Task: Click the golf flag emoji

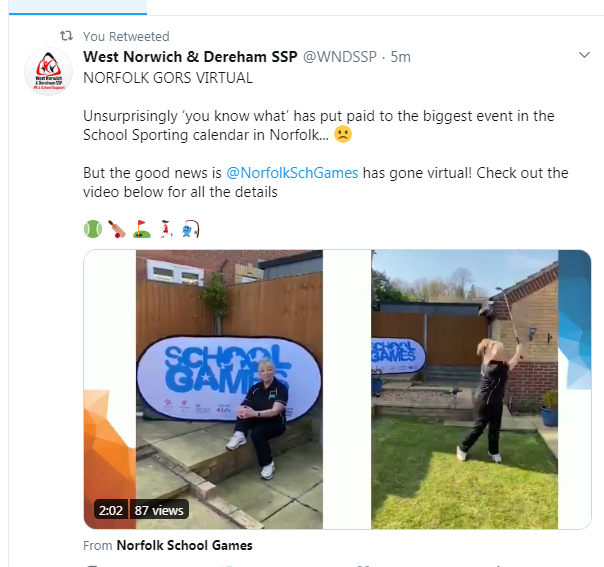Action: tap(141, 229)
